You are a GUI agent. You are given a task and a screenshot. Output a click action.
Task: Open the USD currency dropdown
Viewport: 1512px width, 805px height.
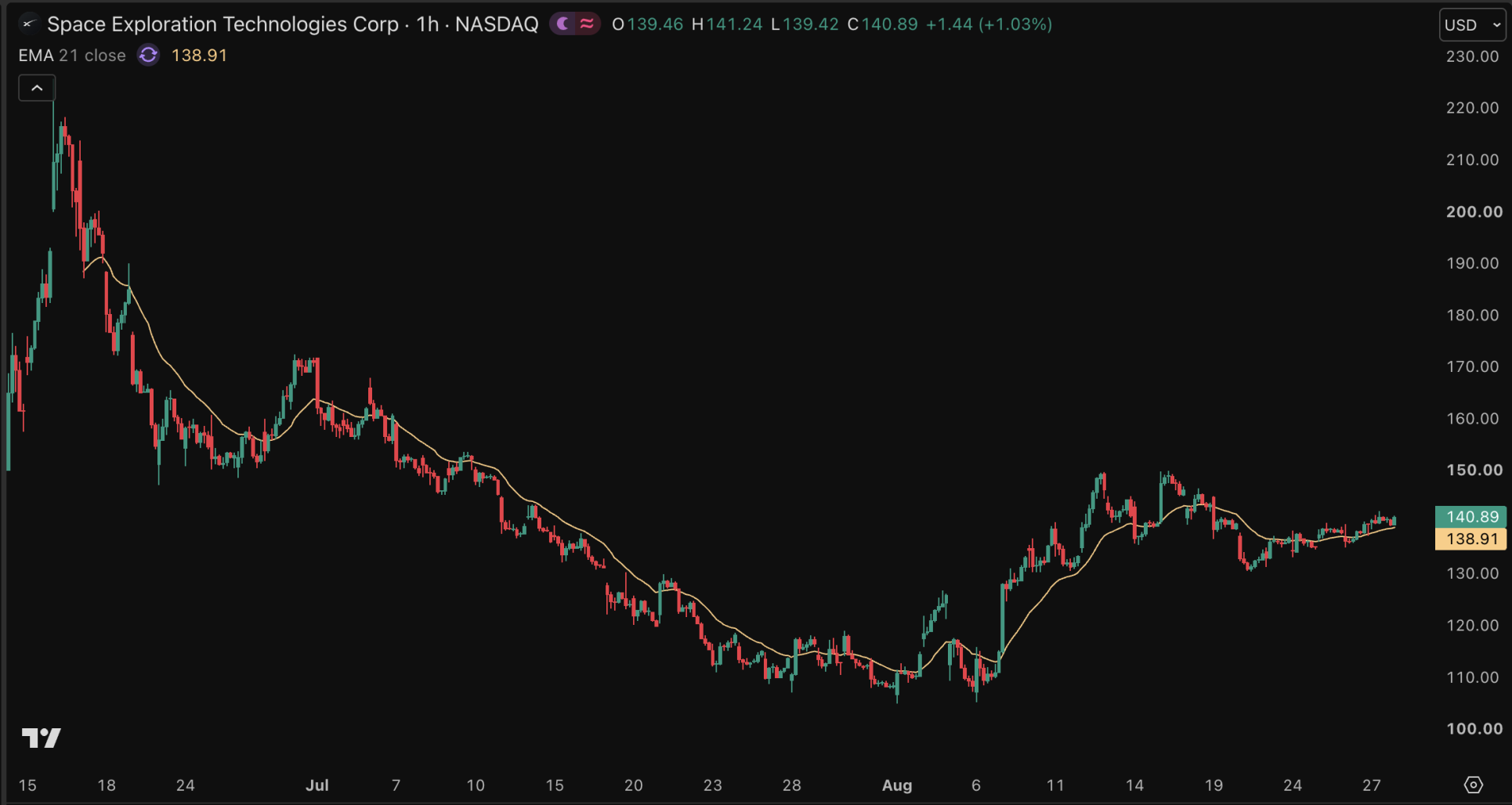click(1472, 25)
